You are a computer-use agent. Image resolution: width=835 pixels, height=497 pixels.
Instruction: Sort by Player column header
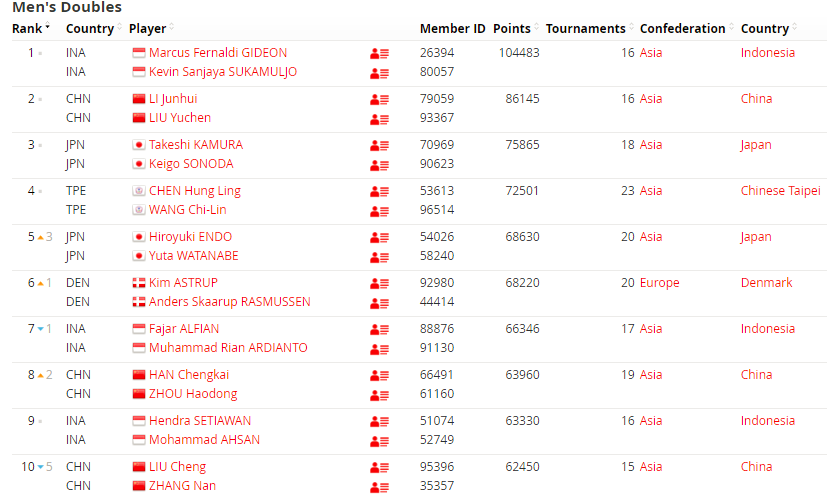pyautogui.click(x=150, y=28)
